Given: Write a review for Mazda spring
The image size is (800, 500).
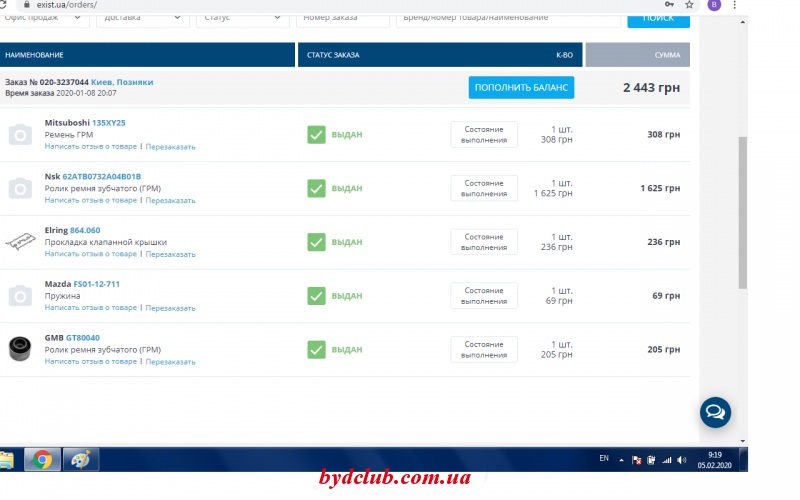Looking at the screenshot, I should coord(91,308).
